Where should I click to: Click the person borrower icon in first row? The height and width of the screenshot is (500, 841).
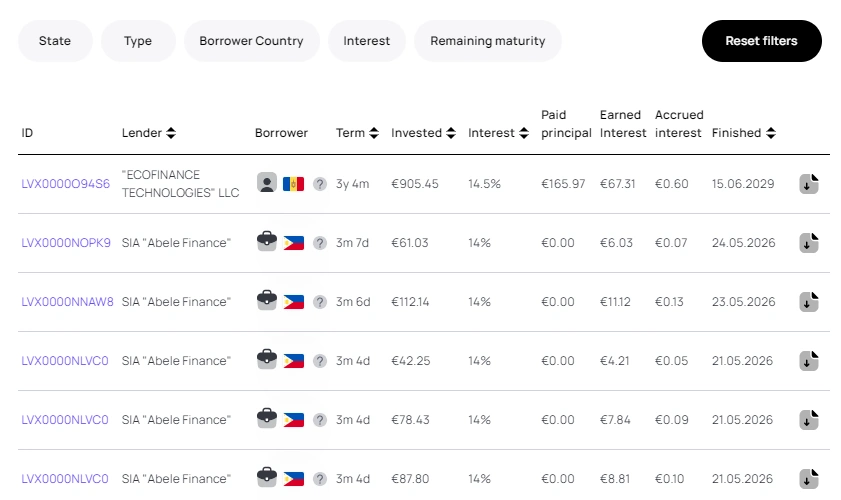click(266, 183)
